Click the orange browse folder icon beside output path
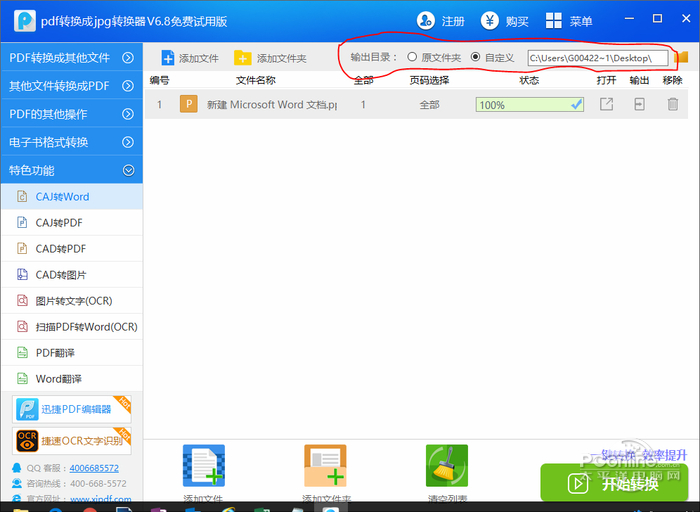Image resolution: width=700 pixels, height=512 pixels. tap(681, 57)
